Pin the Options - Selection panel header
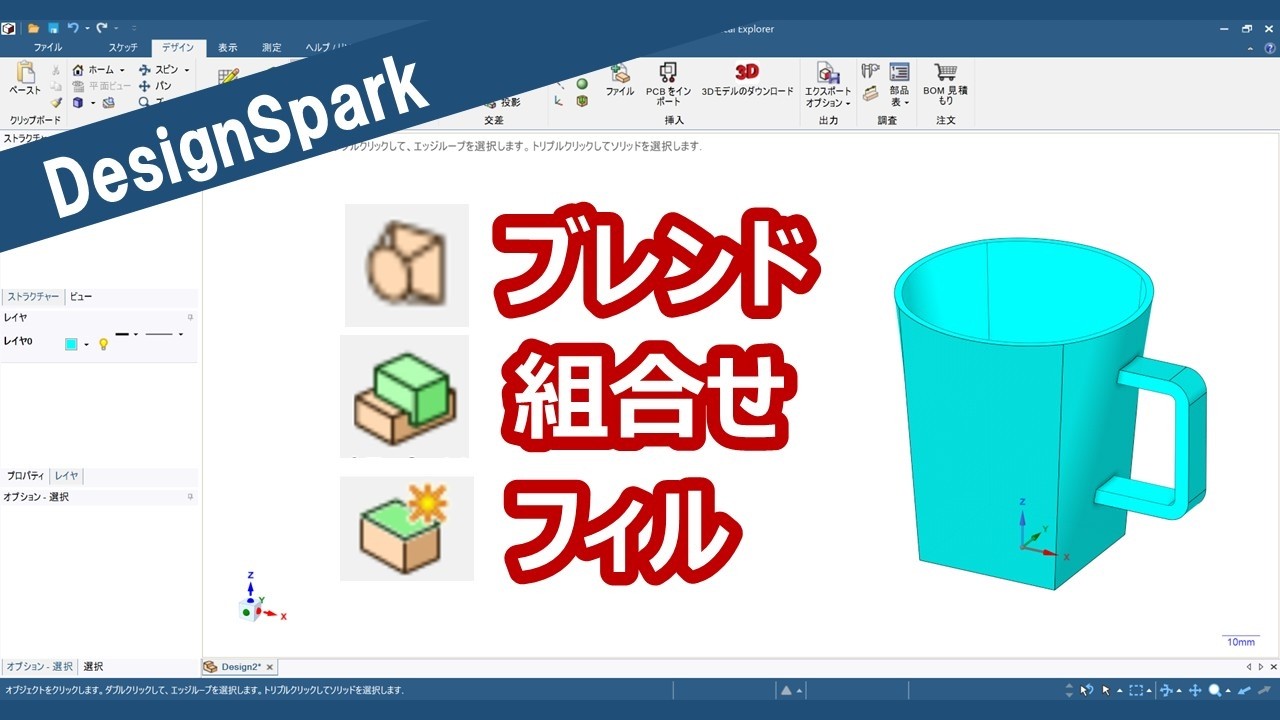 191,497
